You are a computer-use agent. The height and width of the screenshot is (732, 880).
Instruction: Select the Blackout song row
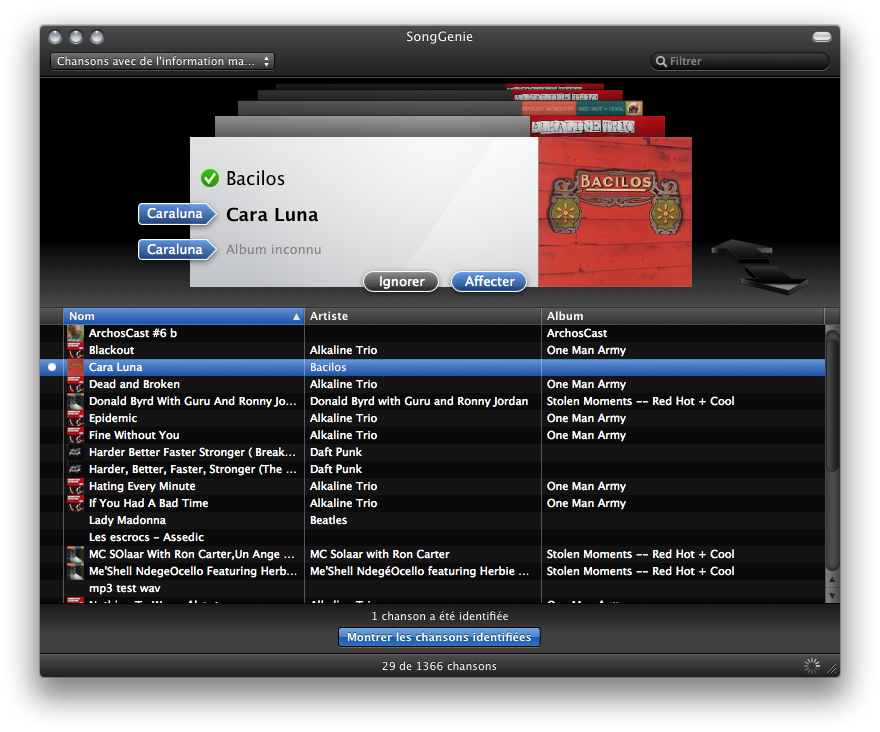click(x=432, y=350)
